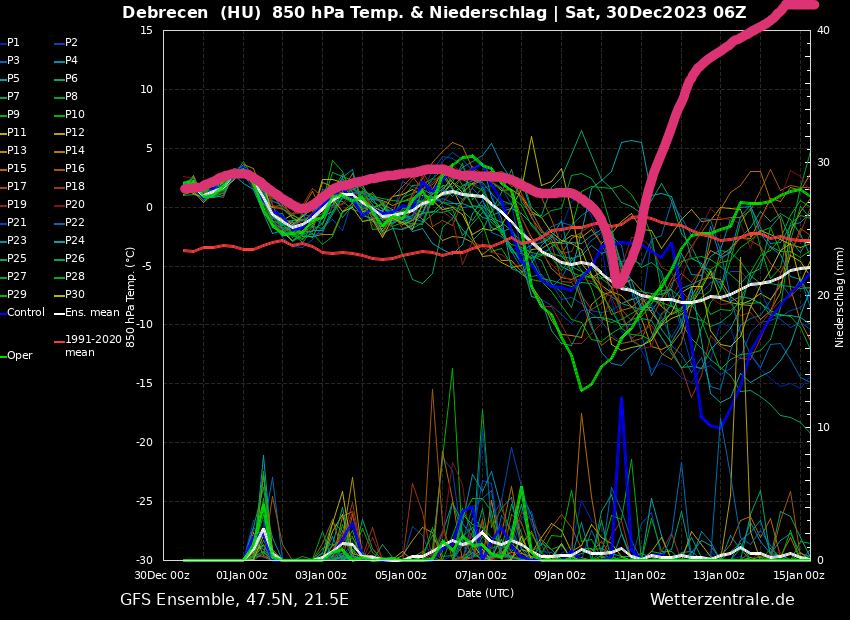Click the Niederschlag (mm) axis label

(840, 296)
